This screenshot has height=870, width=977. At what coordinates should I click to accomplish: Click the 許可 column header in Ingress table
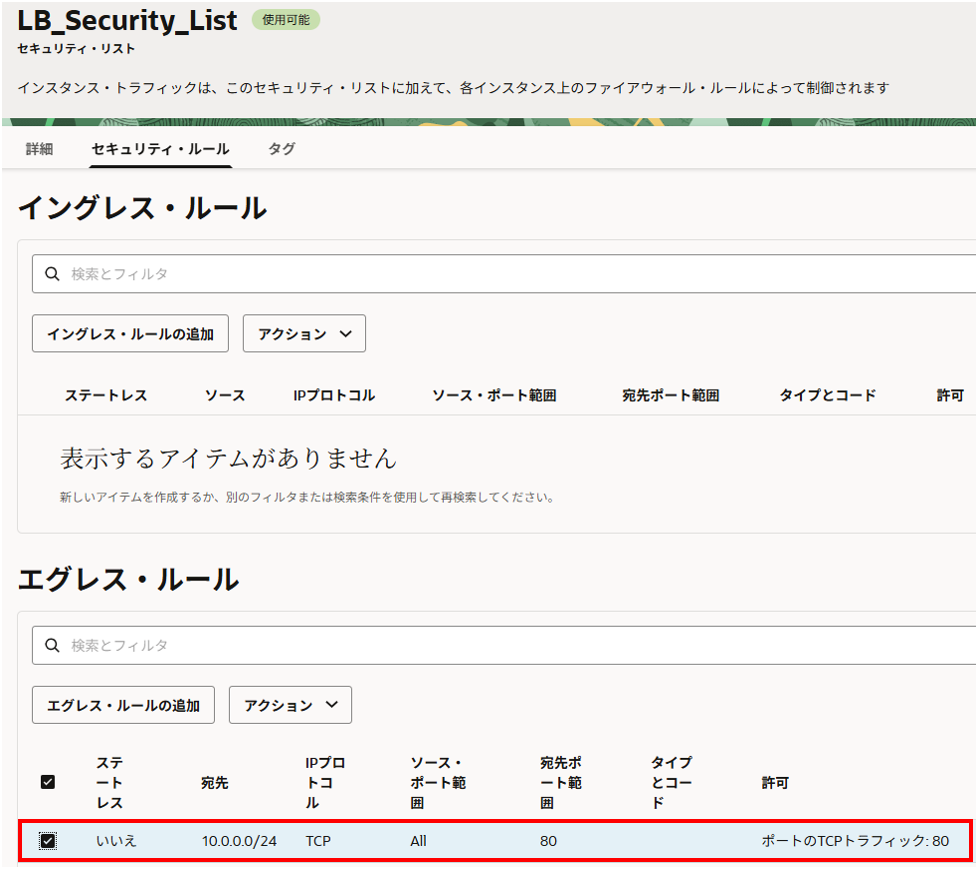[x=950, y=395]
